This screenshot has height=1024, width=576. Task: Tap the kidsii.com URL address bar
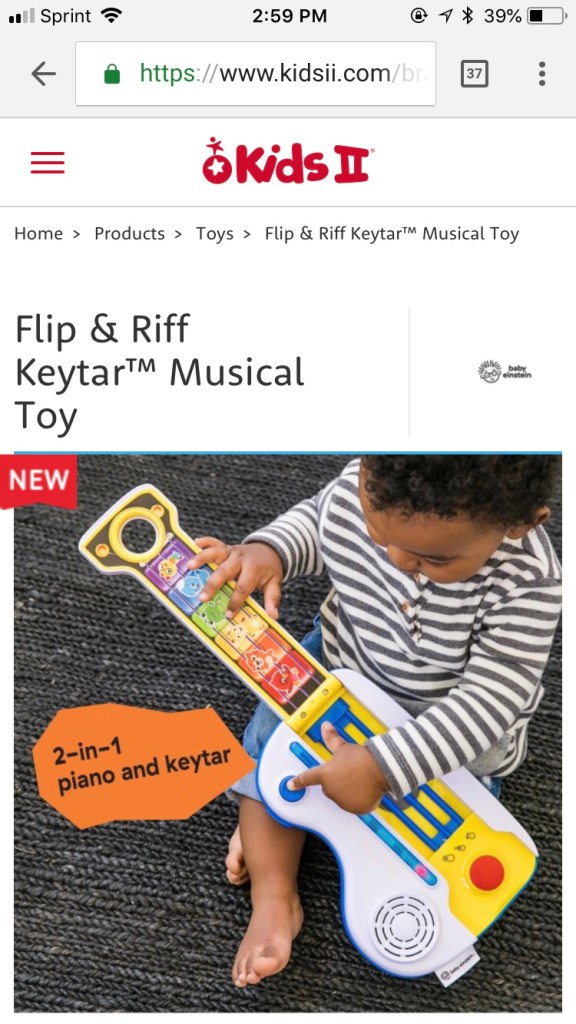pyautogui.click(x=255, y=74)
